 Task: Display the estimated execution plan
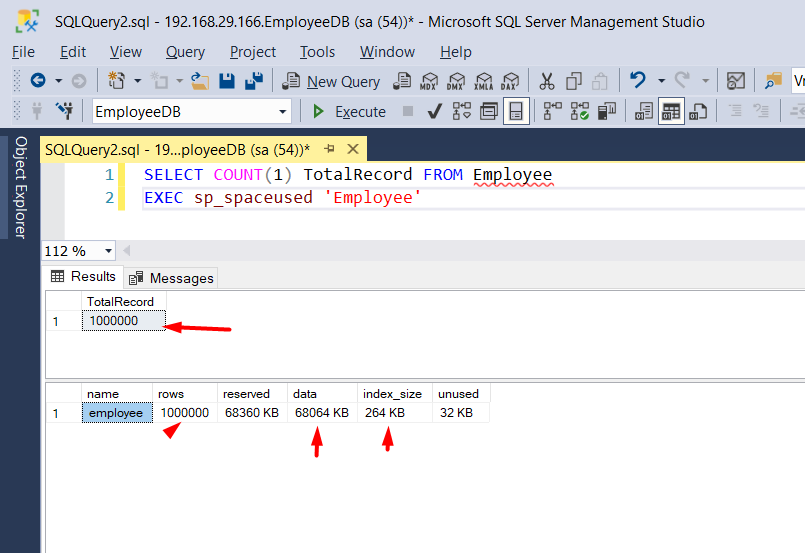(x=462, y=111)
